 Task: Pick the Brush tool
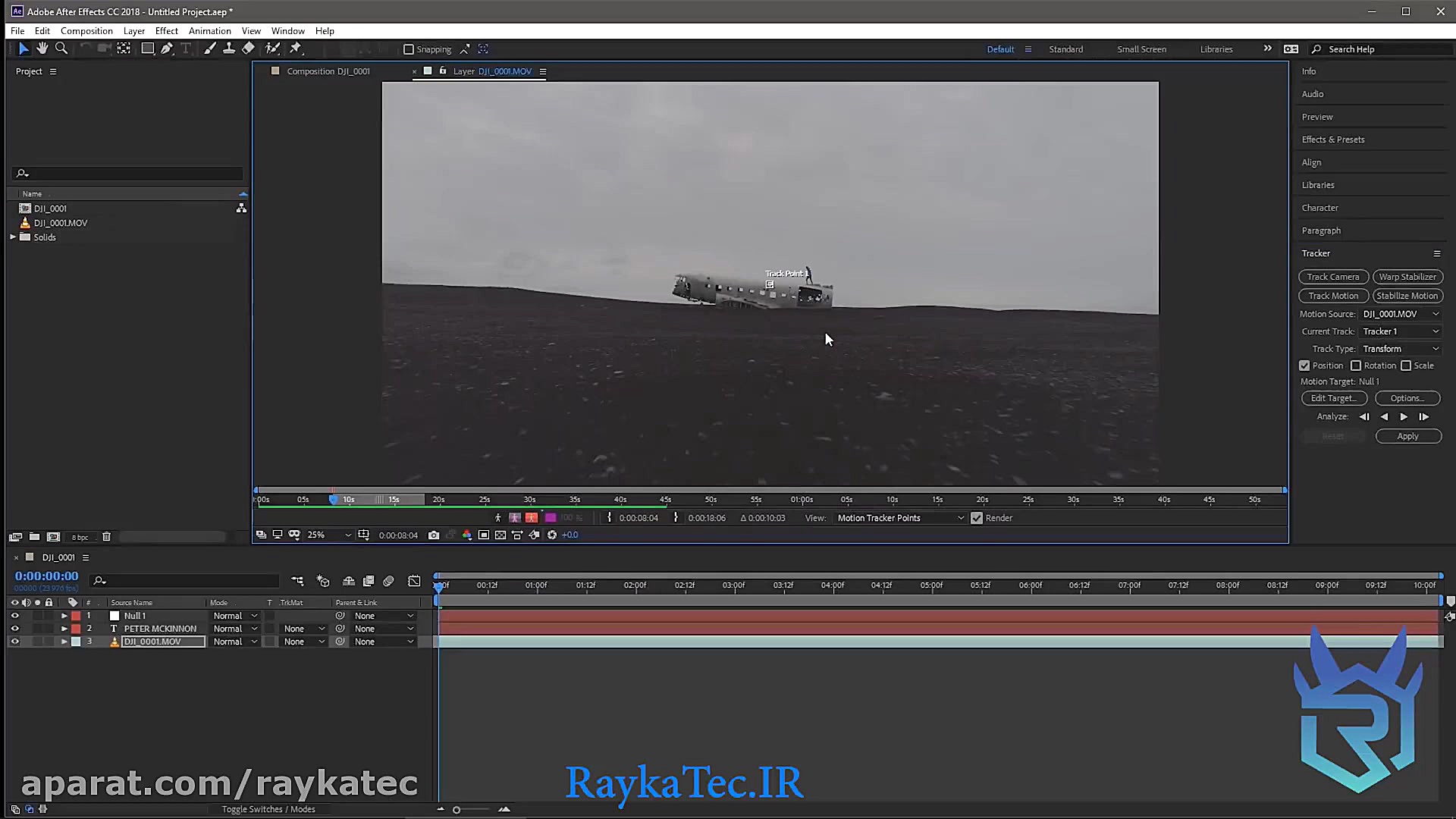pyautogui.click(x=210, y=48)
